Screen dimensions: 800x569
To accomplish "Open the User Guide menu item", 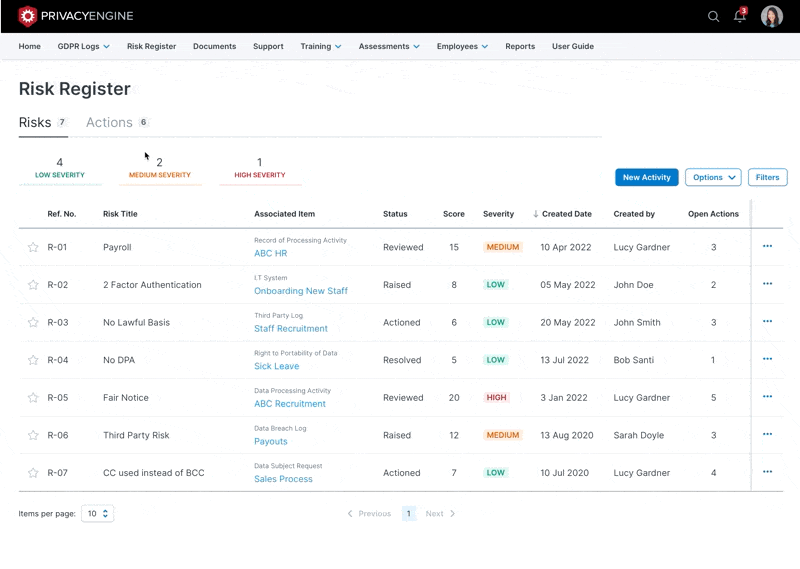I will [573, 46].
